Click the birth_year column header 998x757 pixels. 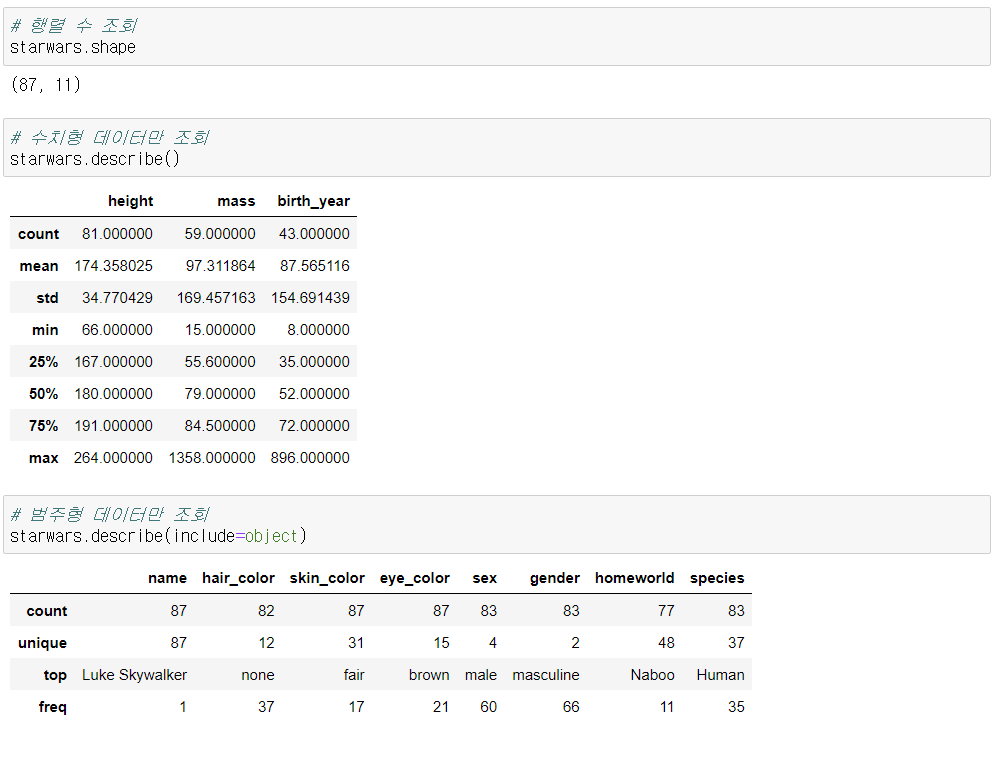tap(314, 201)
